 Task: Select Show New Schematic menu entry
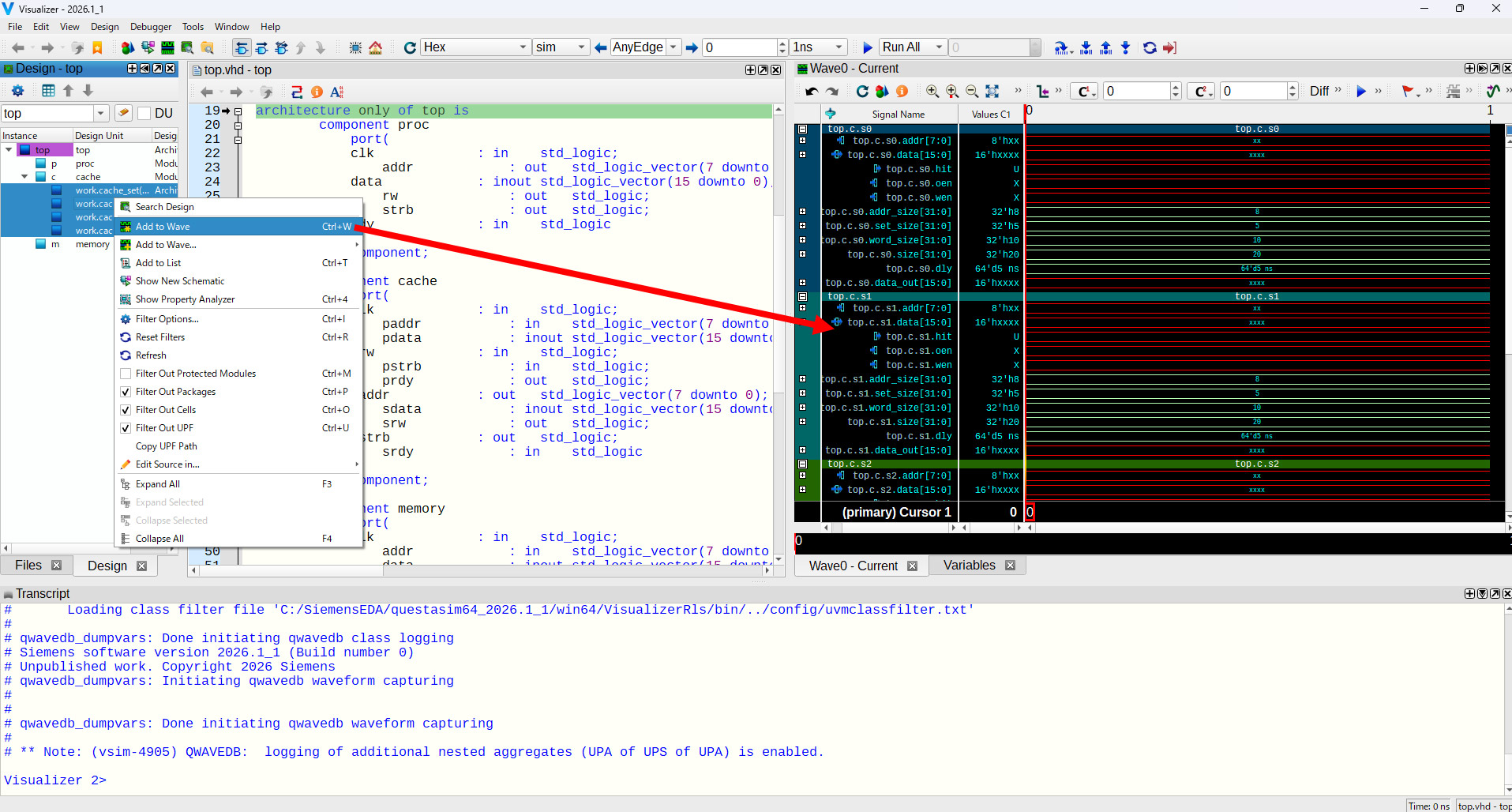(238, 281)
